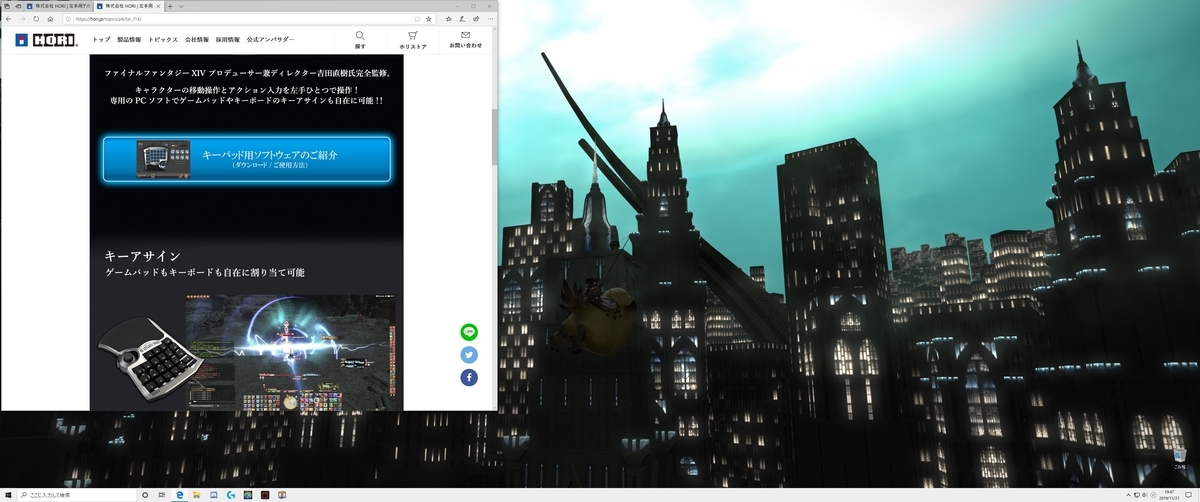Switch to the first 株式会社 HORI browser tab

click(59, 6)
